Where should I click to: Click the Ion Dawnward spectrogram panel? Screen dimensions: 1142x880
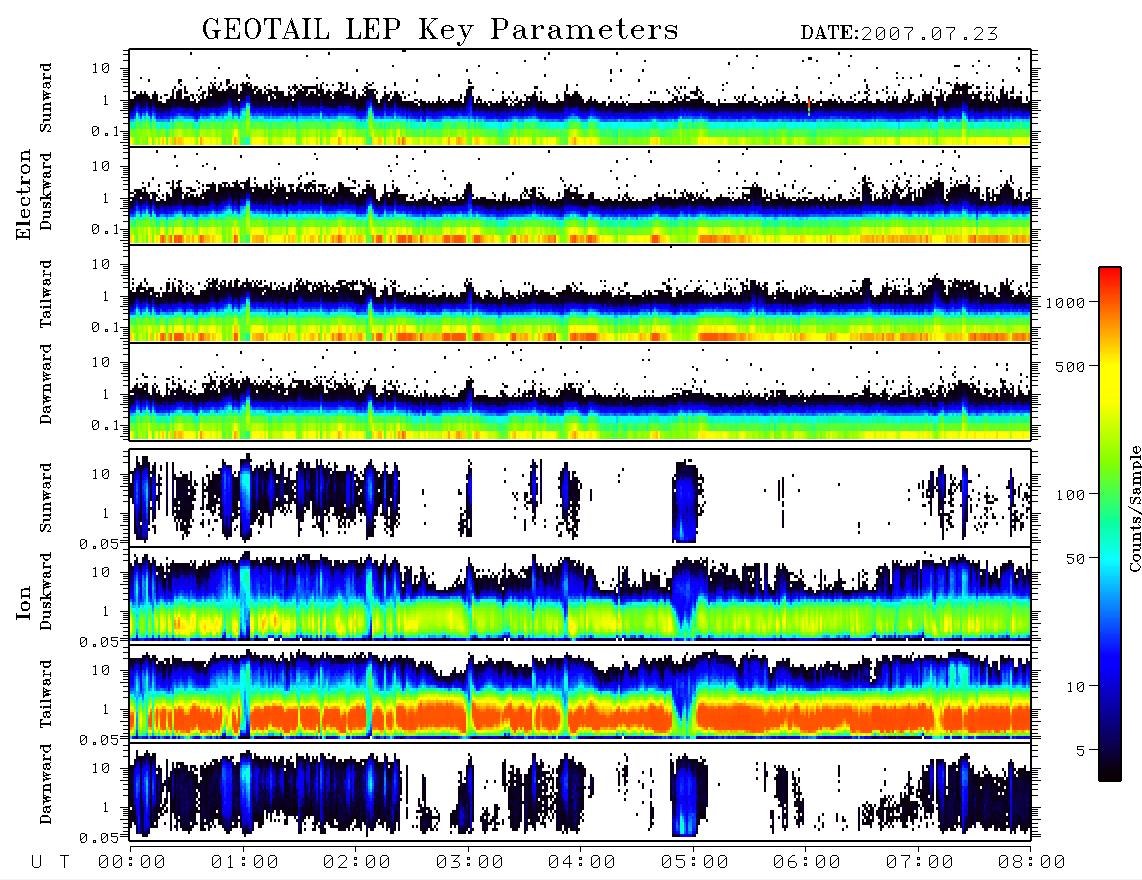[x=580, y=791]
